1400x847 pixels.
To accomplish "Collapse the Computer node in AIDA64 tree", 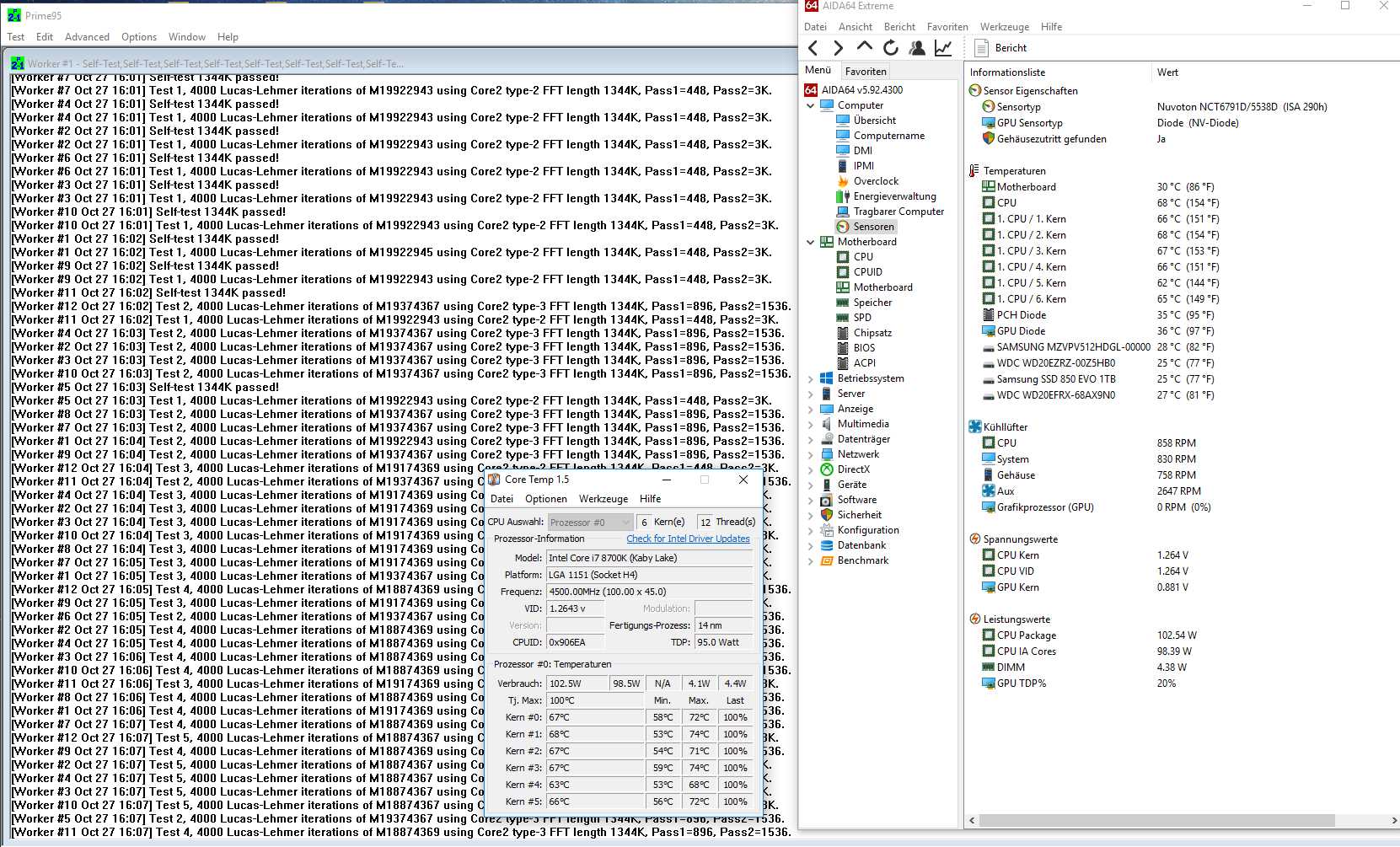I will (811, 105).
